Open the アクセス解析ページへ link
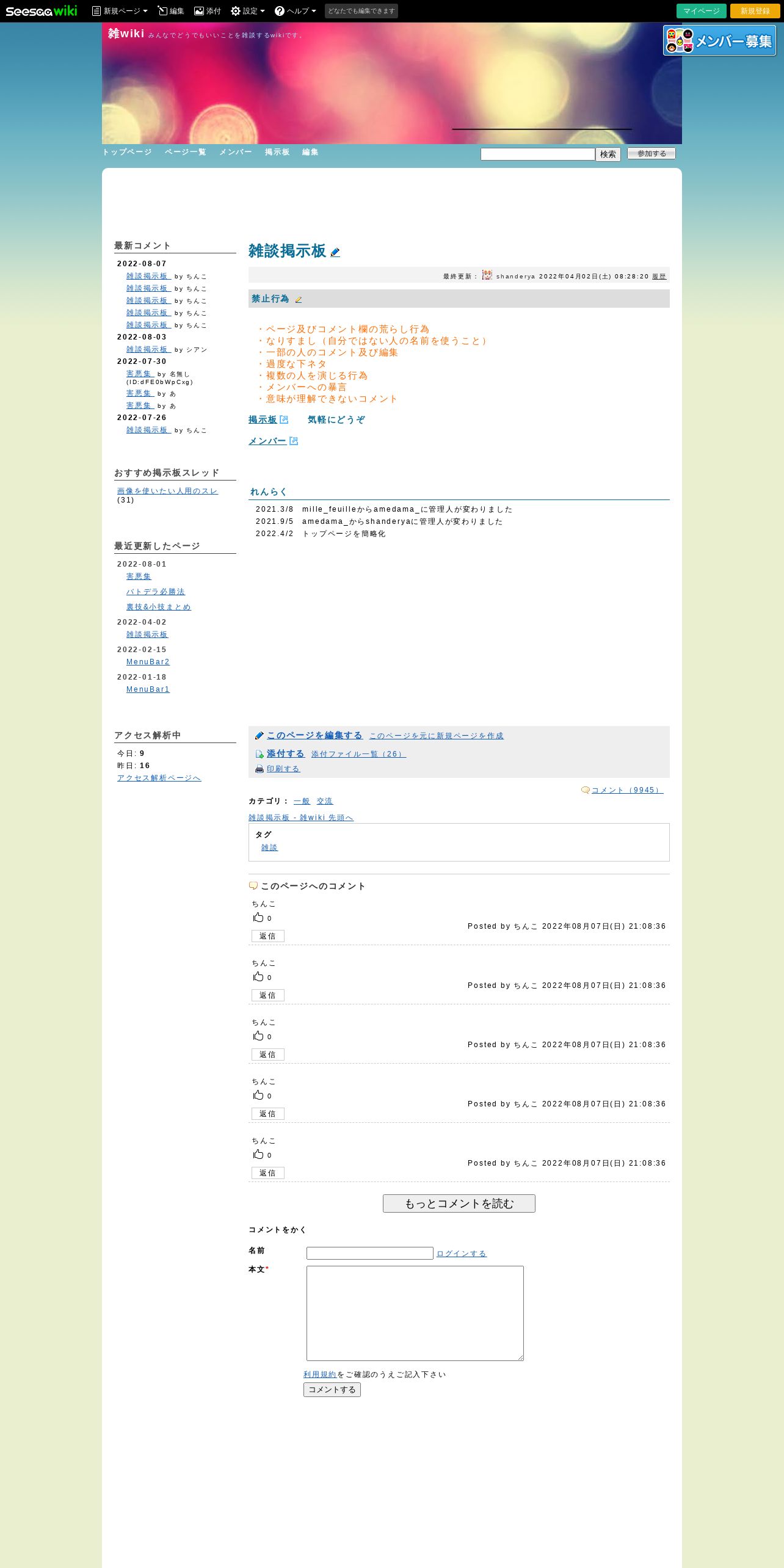 pyautogui.click(x=159, y=778)
